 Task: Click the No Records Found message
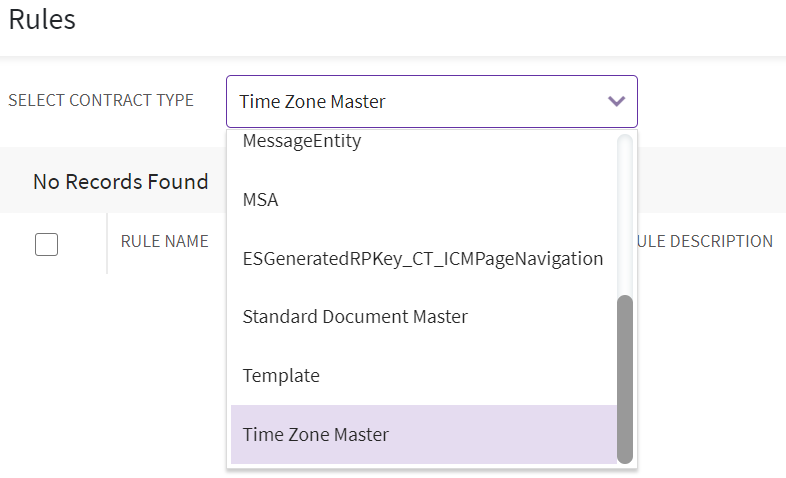[x=120, y=182]
